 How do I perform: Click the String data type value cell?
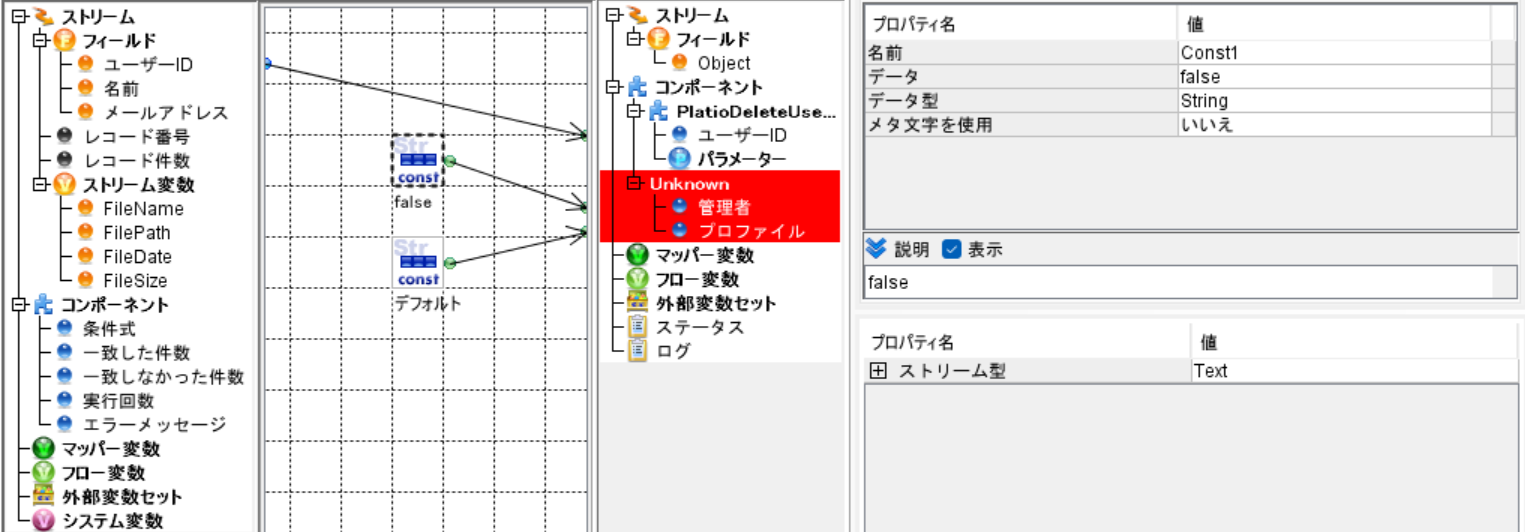pos(1334,100)
